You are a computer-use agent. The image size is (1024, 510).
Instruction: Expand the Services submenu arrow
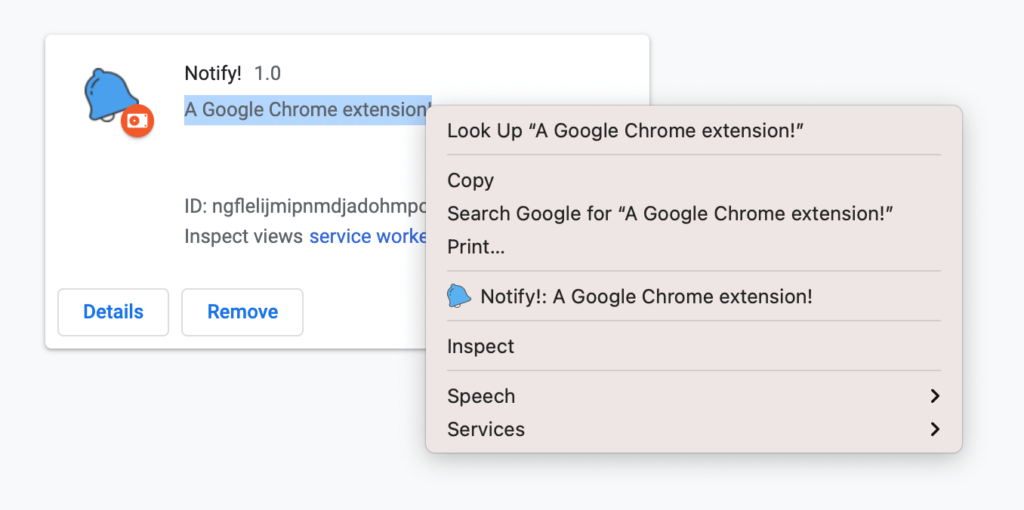(x=934, y=429)
